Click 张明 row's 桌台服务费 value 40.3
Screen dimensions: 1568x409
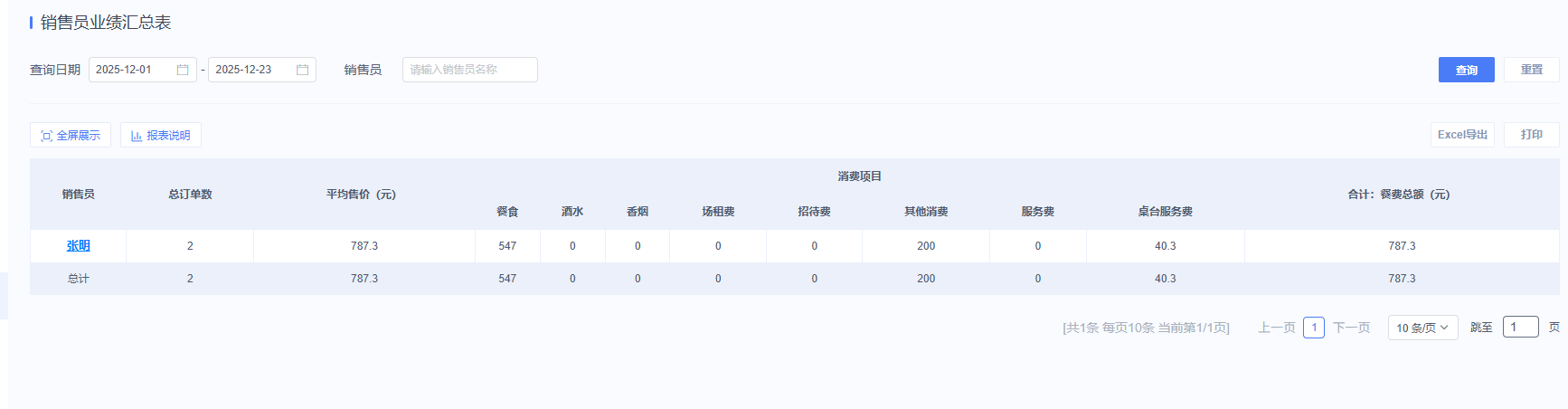pyautogui.click(x=1166, y=246)
